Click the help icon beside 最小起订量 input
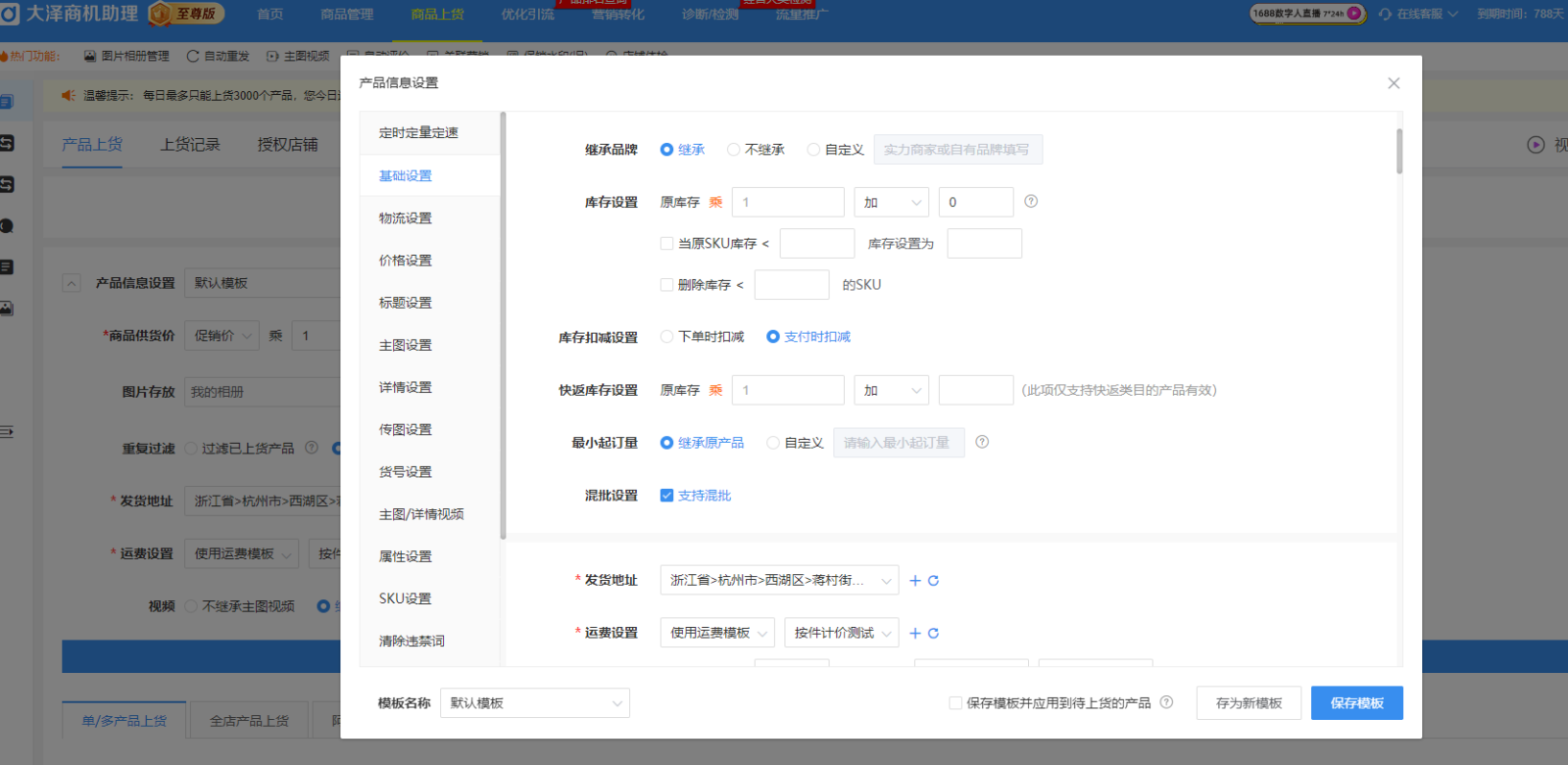 coord(982,442)
